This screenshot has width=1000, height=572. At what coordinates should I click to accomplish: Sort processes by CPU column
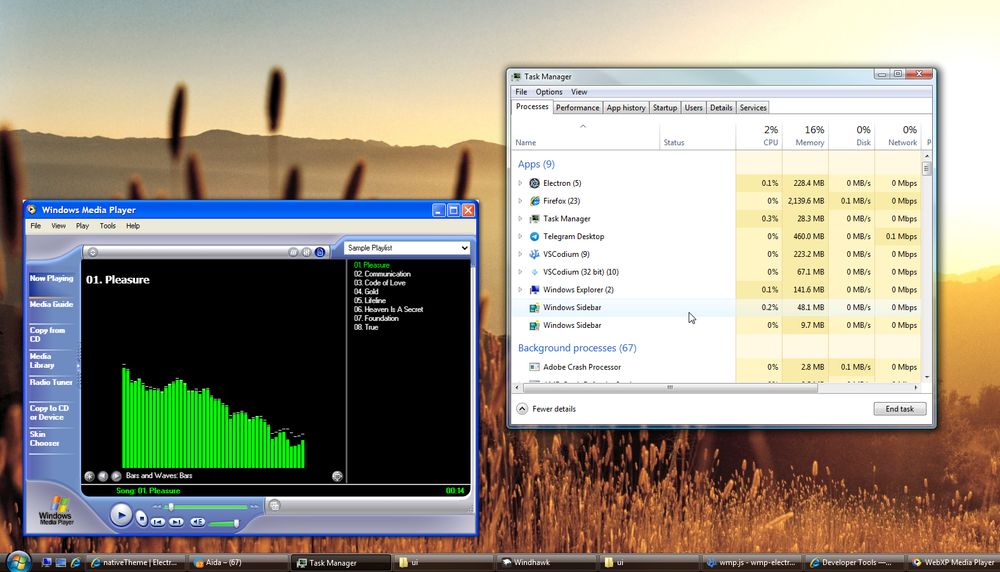click(x=759, y=136)
